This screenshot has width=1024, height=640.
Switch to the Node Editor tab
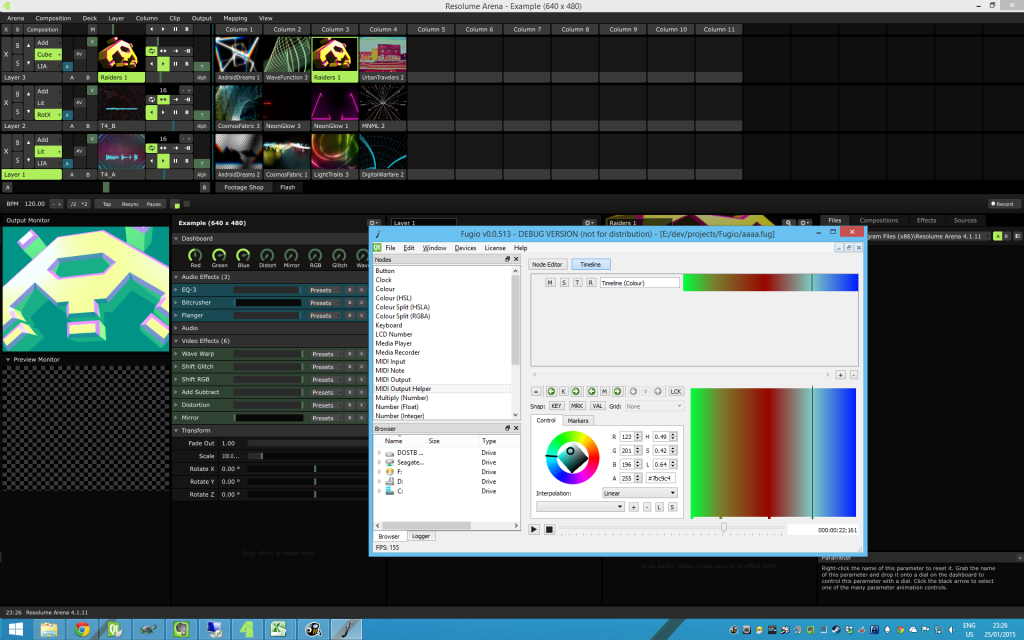pyautogui.click(x=548, y=264)
